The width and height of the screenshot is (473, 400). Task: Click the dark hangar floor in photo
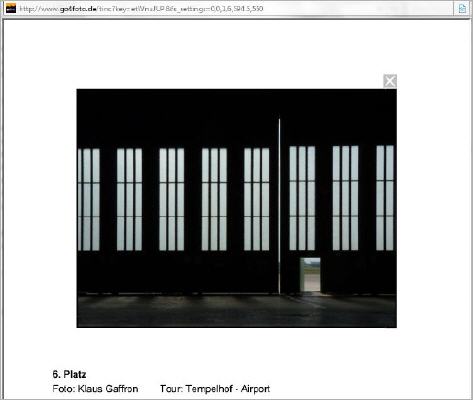click(237, 311)
